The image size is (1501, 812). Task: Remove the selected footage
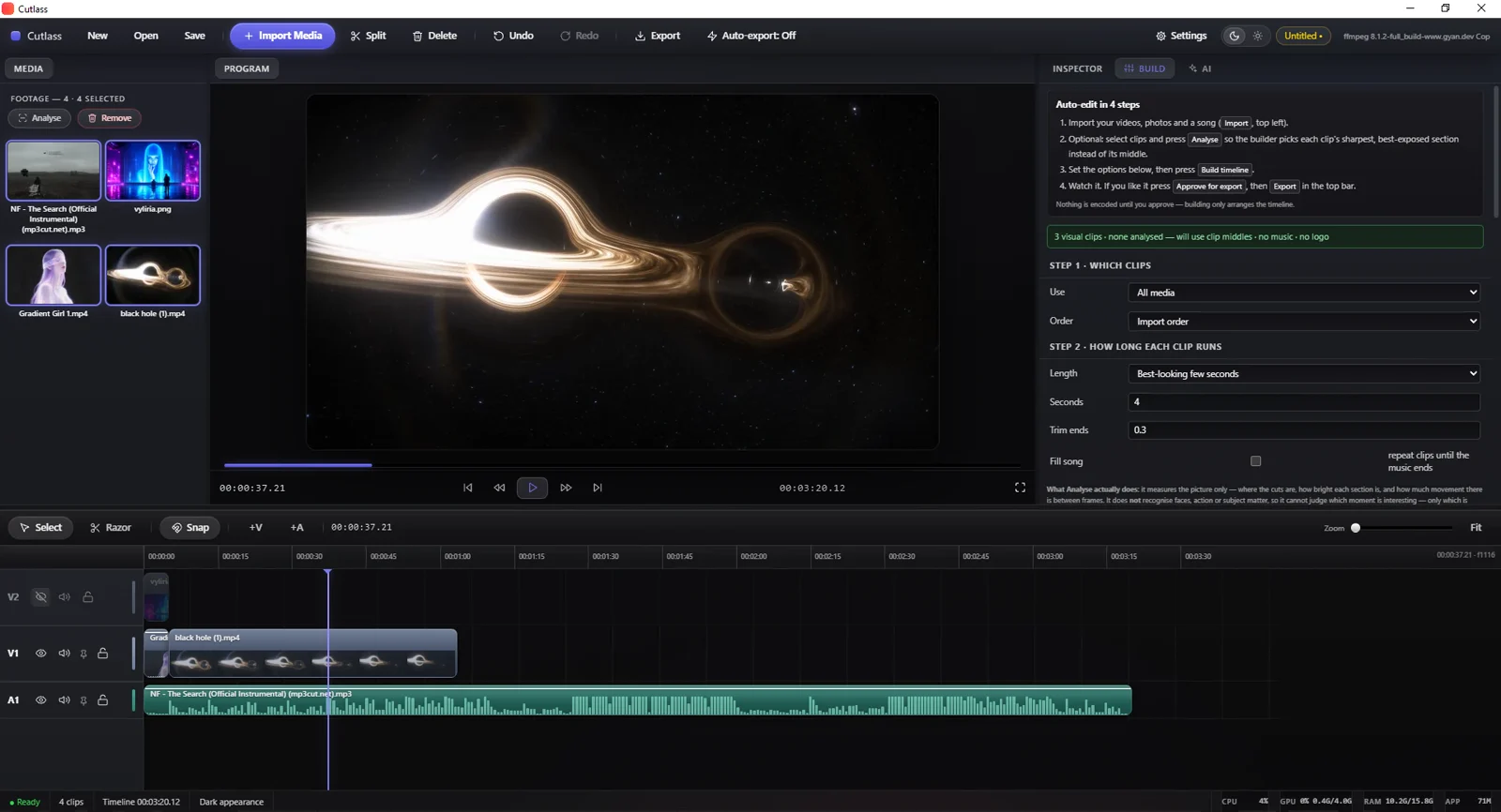[x=110, y=118]
